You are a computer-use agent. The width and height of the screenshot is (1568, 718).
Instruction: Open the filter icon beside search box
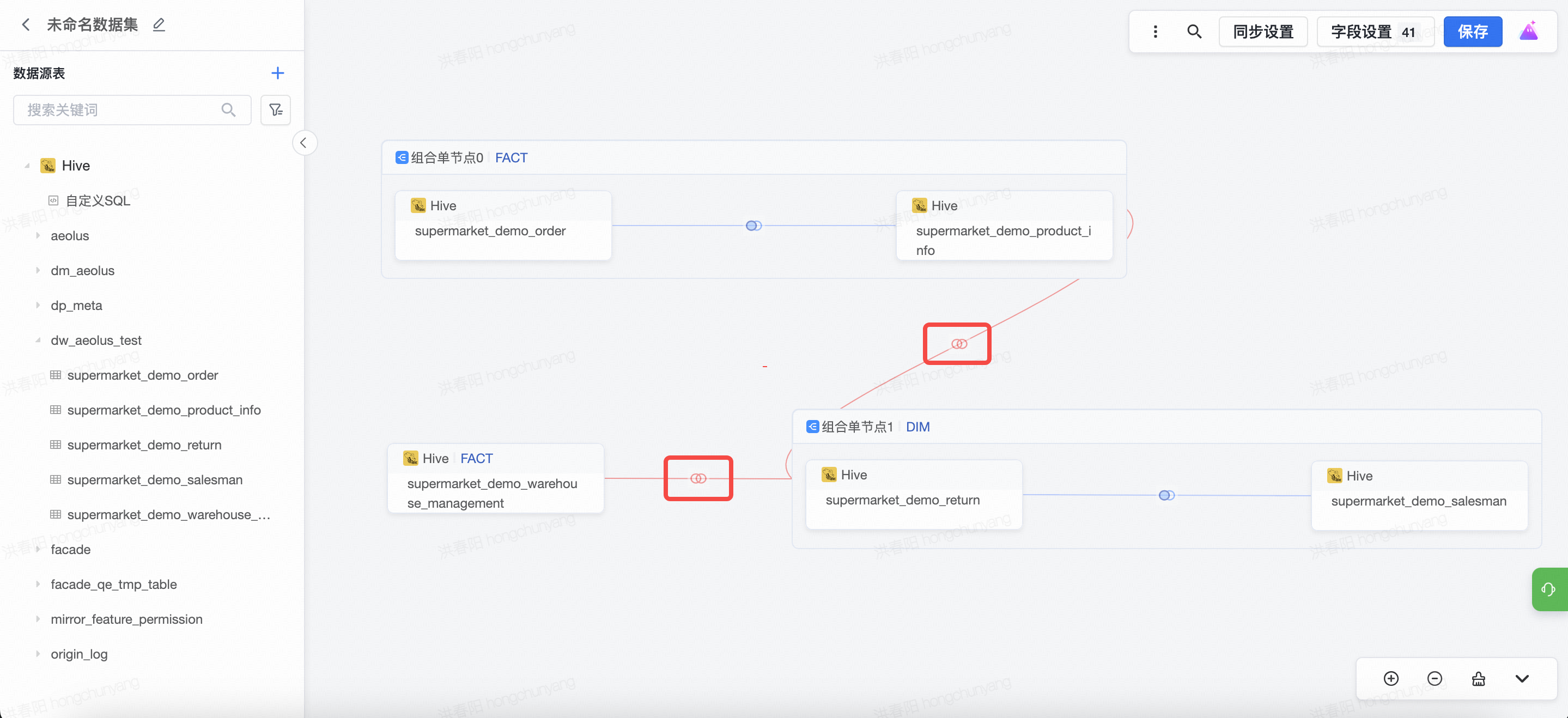point(276,110)
